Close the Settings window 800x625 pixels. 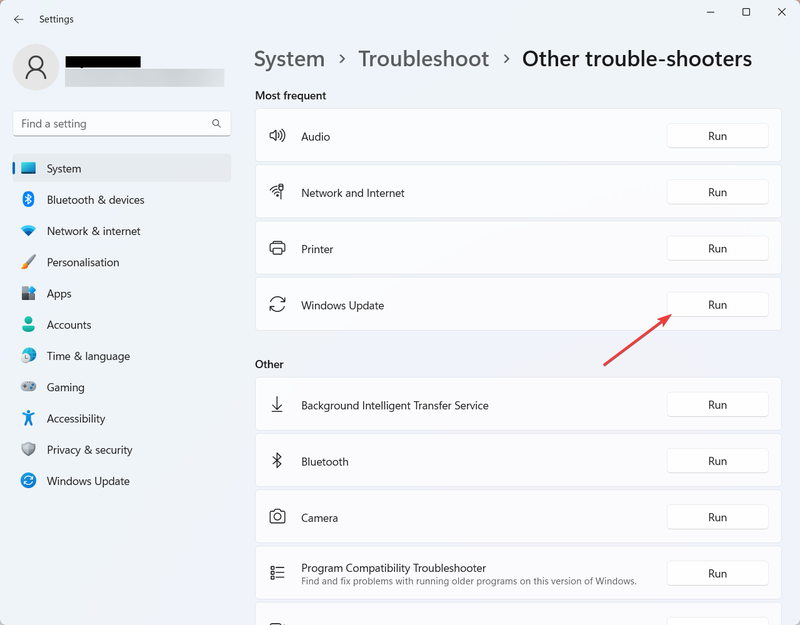click(x=782, y=12)
